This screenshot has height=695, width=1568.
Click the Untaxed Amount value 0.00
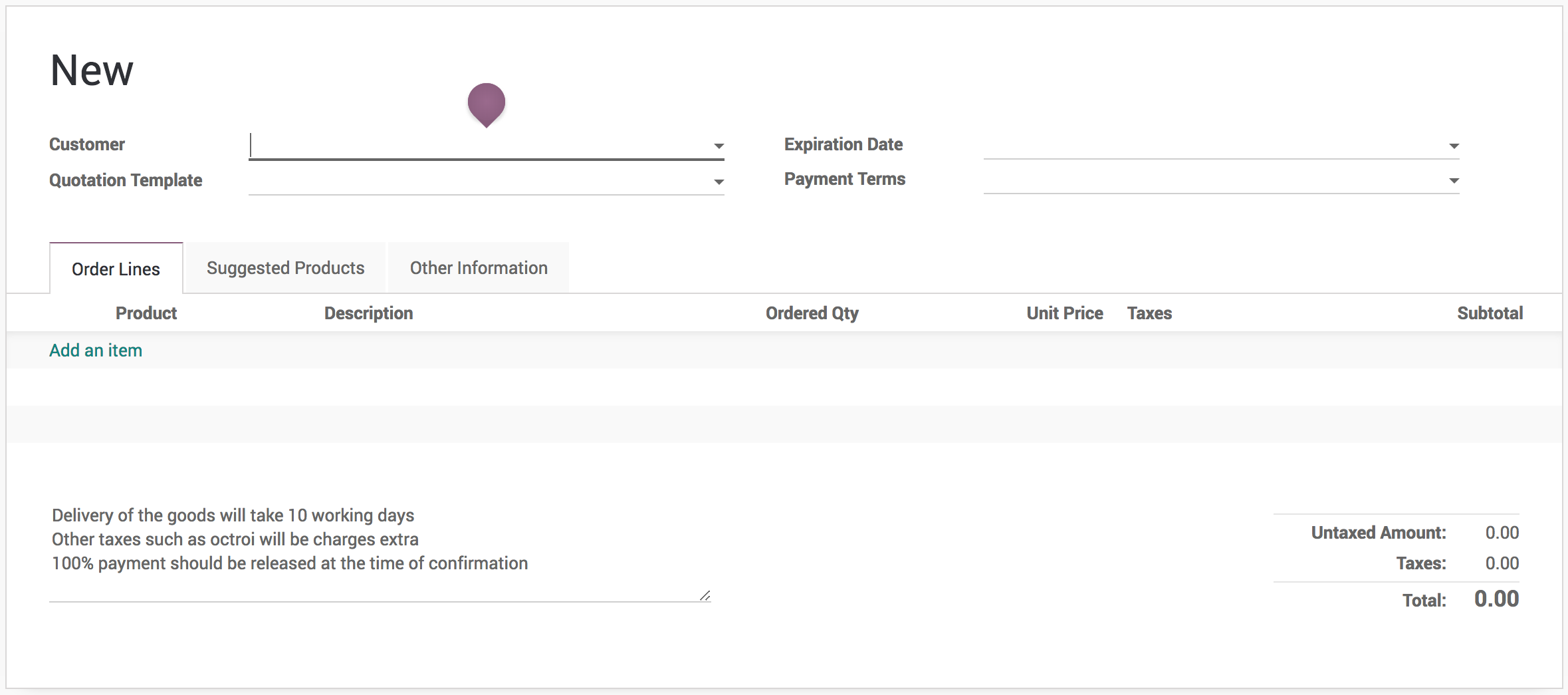tap(1502, 533)
